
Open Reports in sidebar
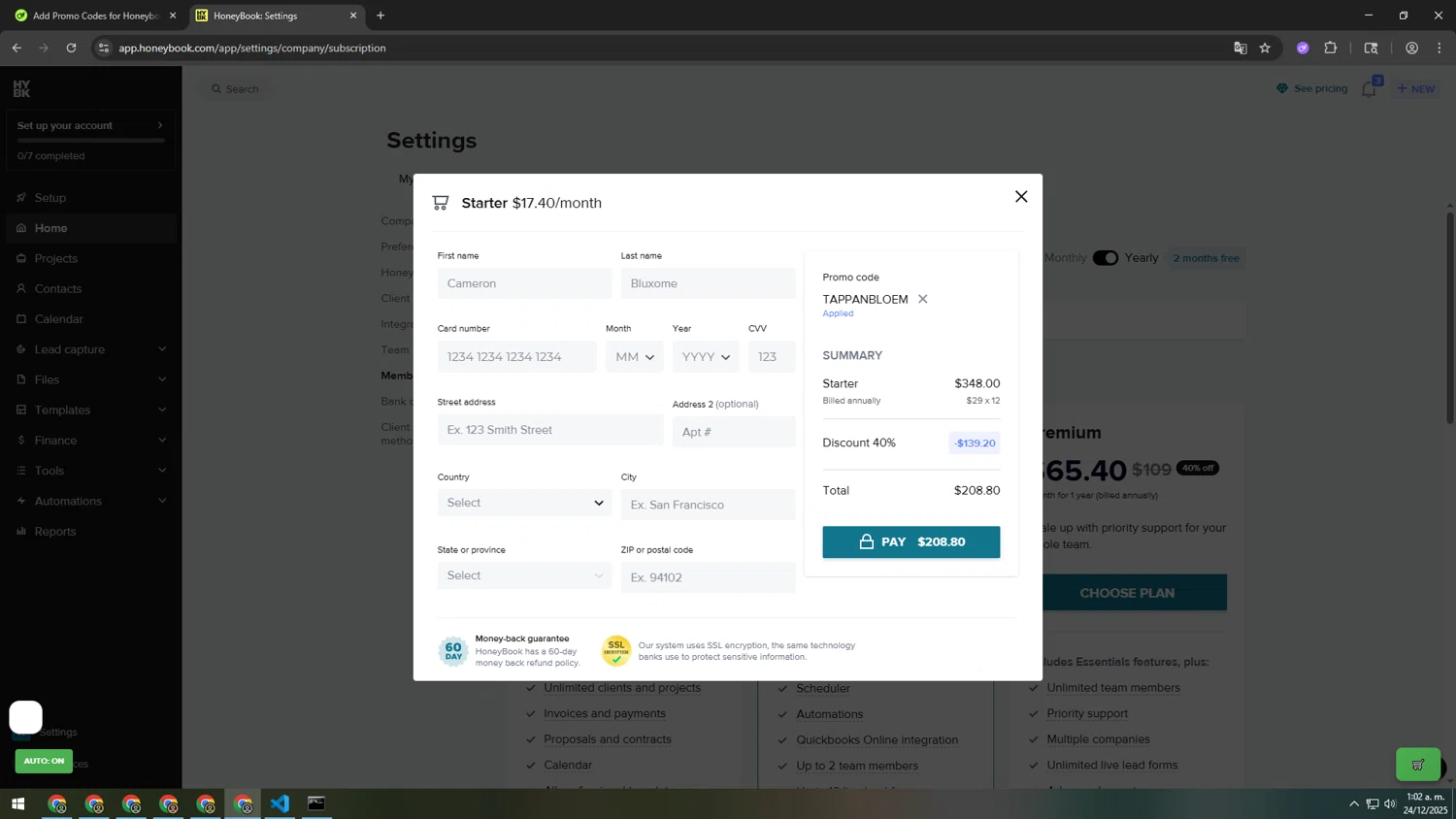coord(90,531)
